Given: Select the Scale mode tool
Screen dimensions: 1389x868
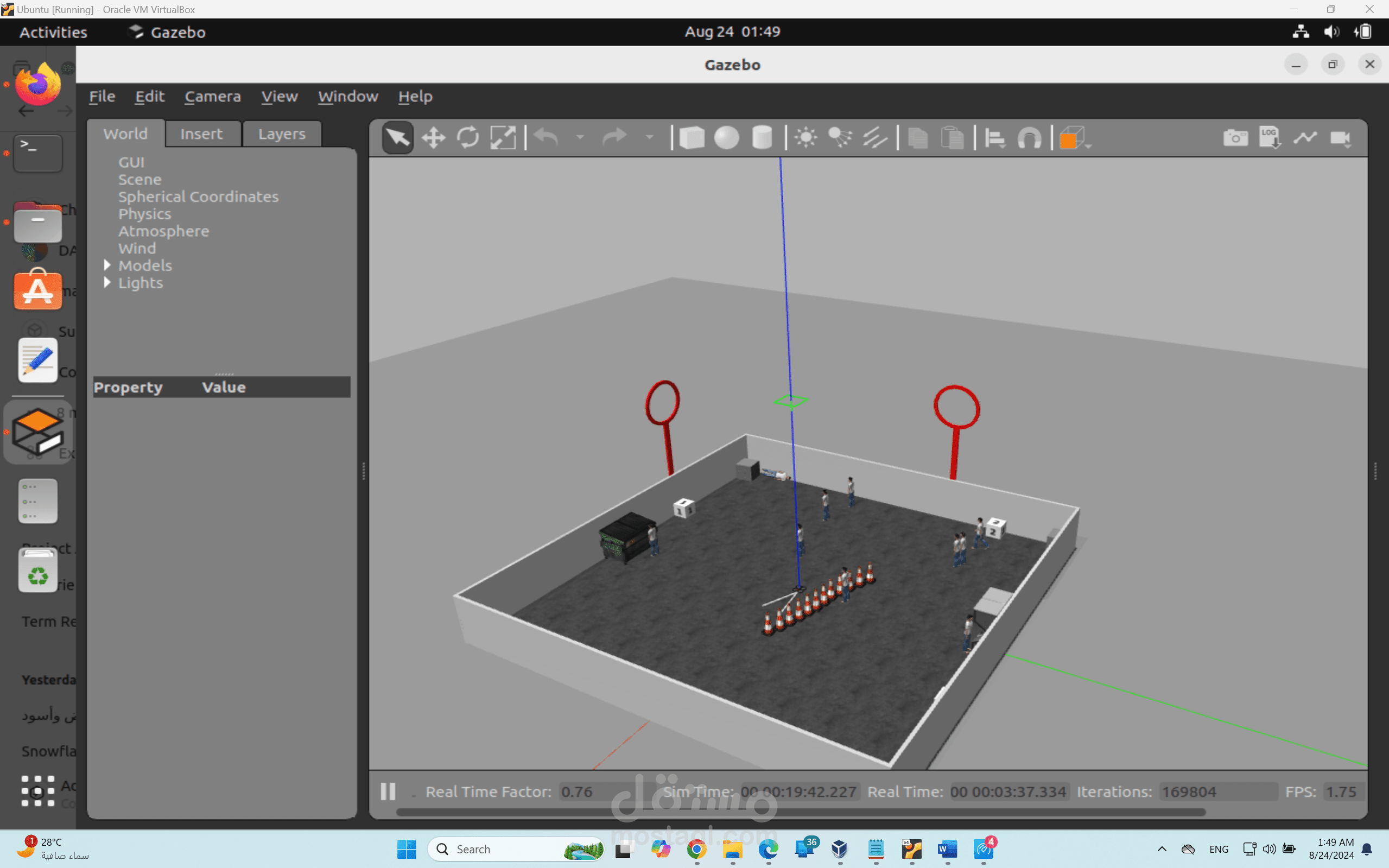Looking at the screenshot, I should [503, 138].
